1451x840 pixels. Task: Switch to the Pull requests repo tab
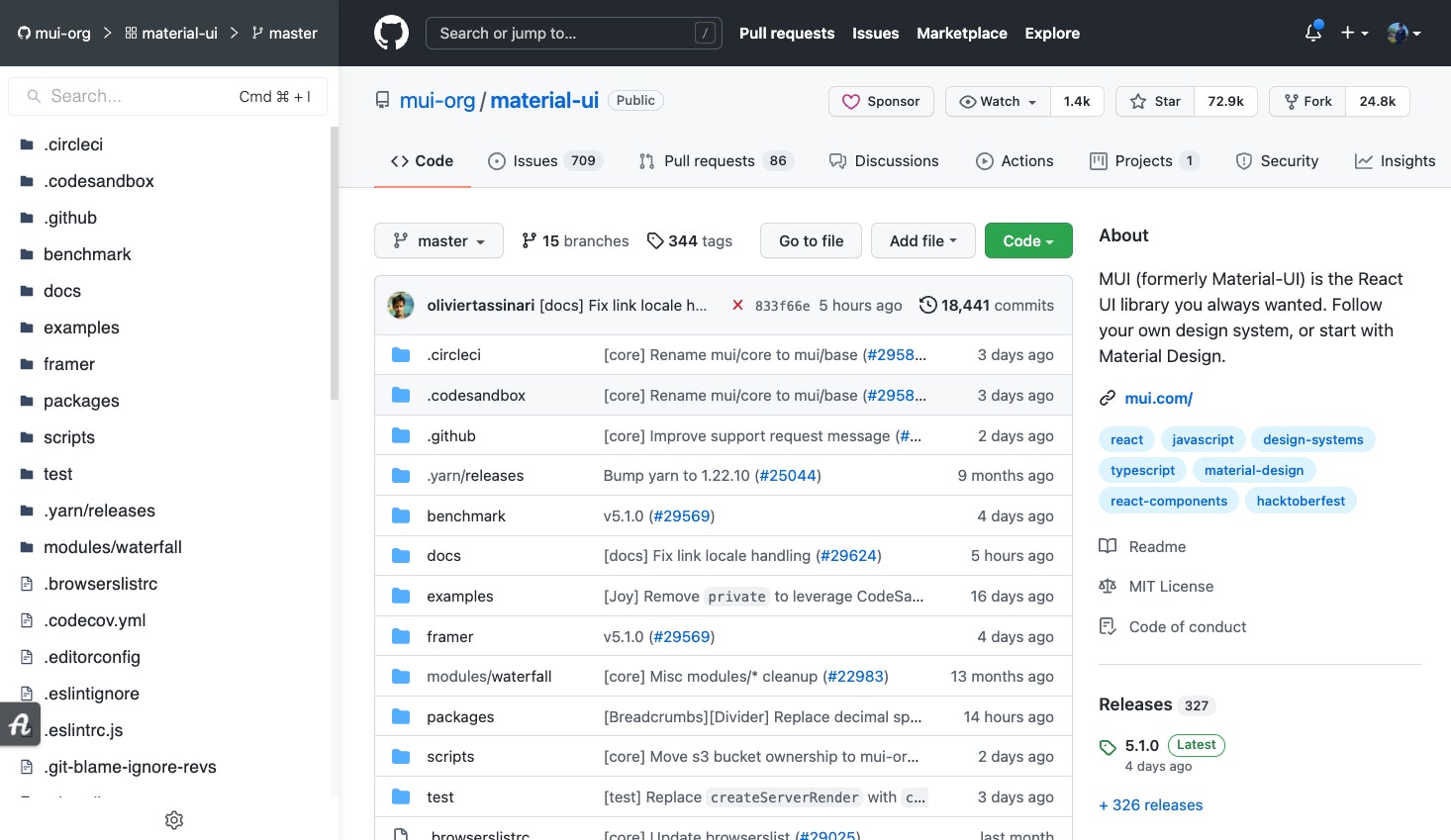click(717, 160)
